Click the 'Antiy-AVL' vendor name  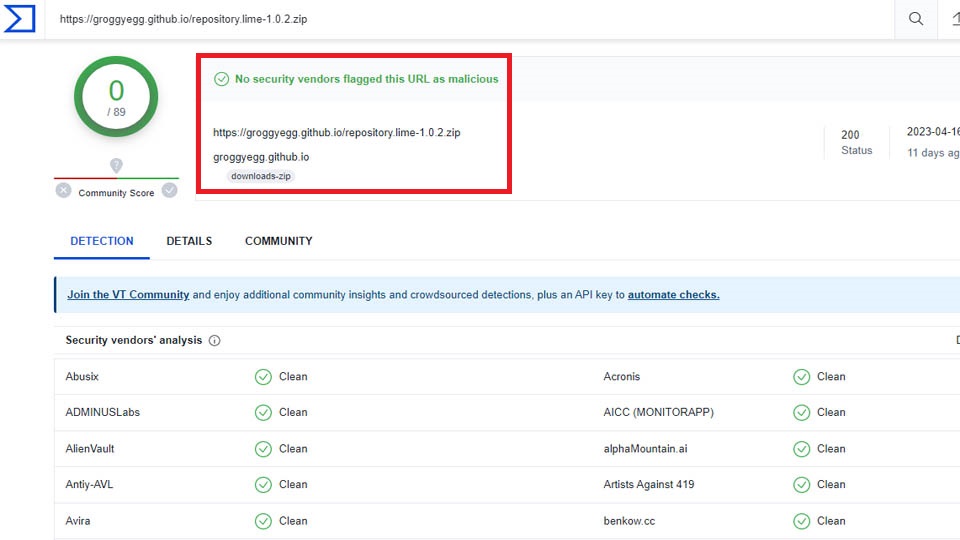click(x=89, y=484)
